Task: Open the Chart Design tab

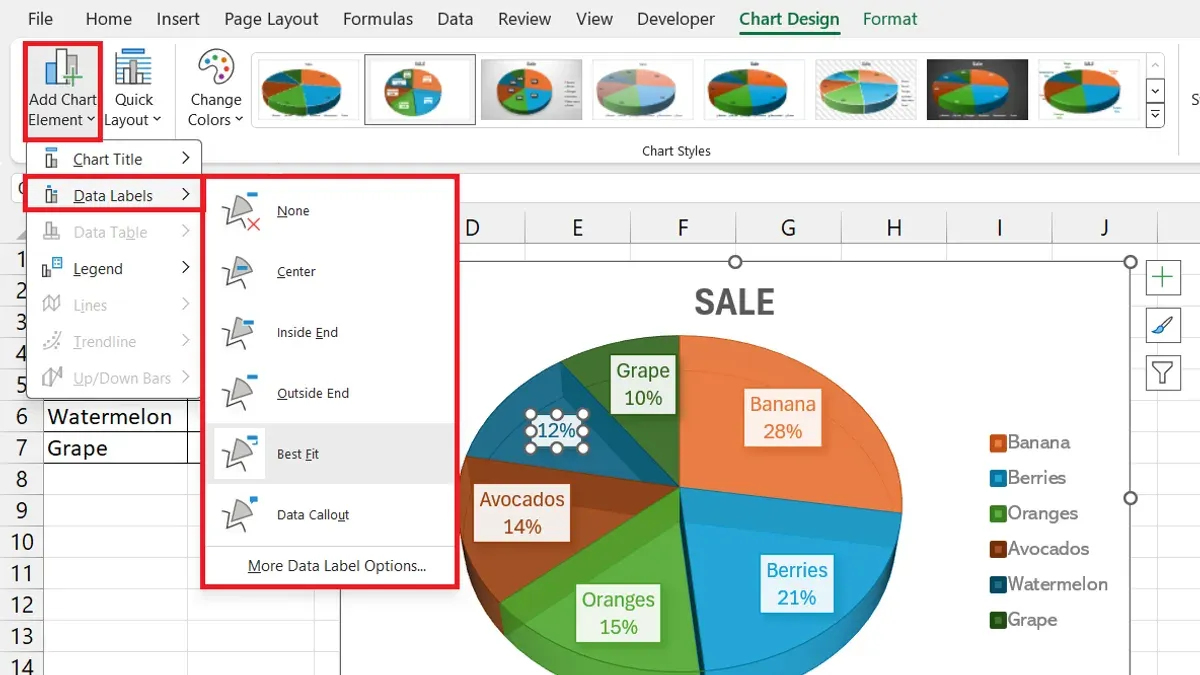Action: pyautogui.click(x=789, y=19)
